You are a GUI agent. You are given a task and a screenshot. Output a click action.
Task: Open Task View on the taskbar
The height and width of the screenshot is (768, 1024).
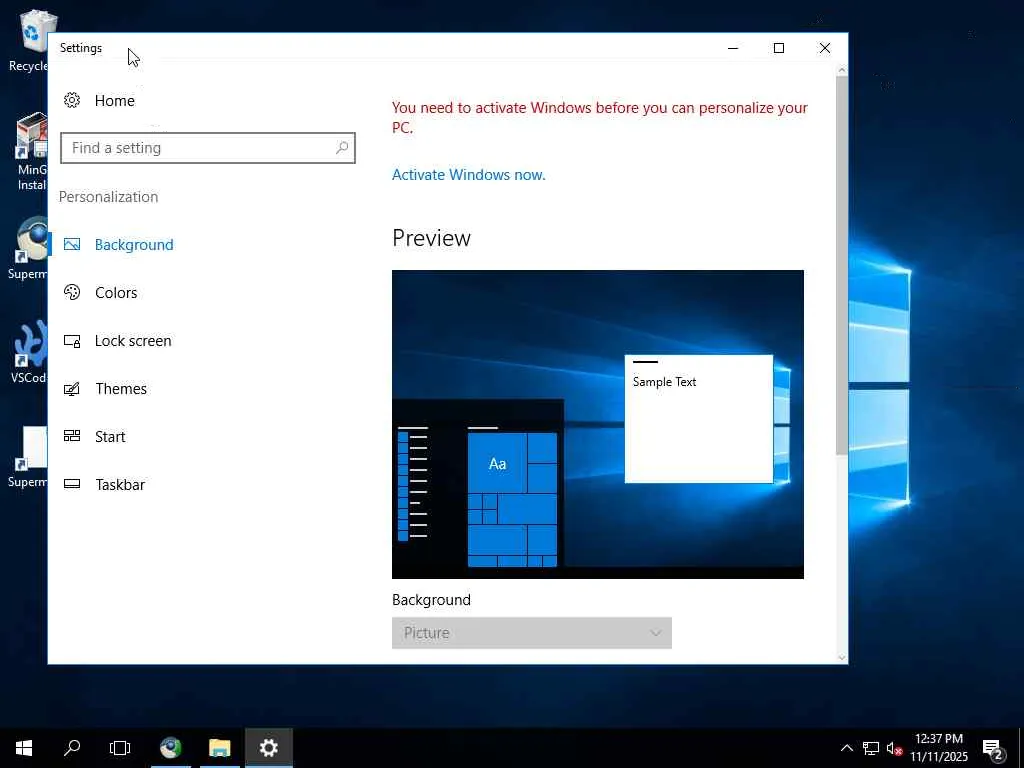coord(120,748)
